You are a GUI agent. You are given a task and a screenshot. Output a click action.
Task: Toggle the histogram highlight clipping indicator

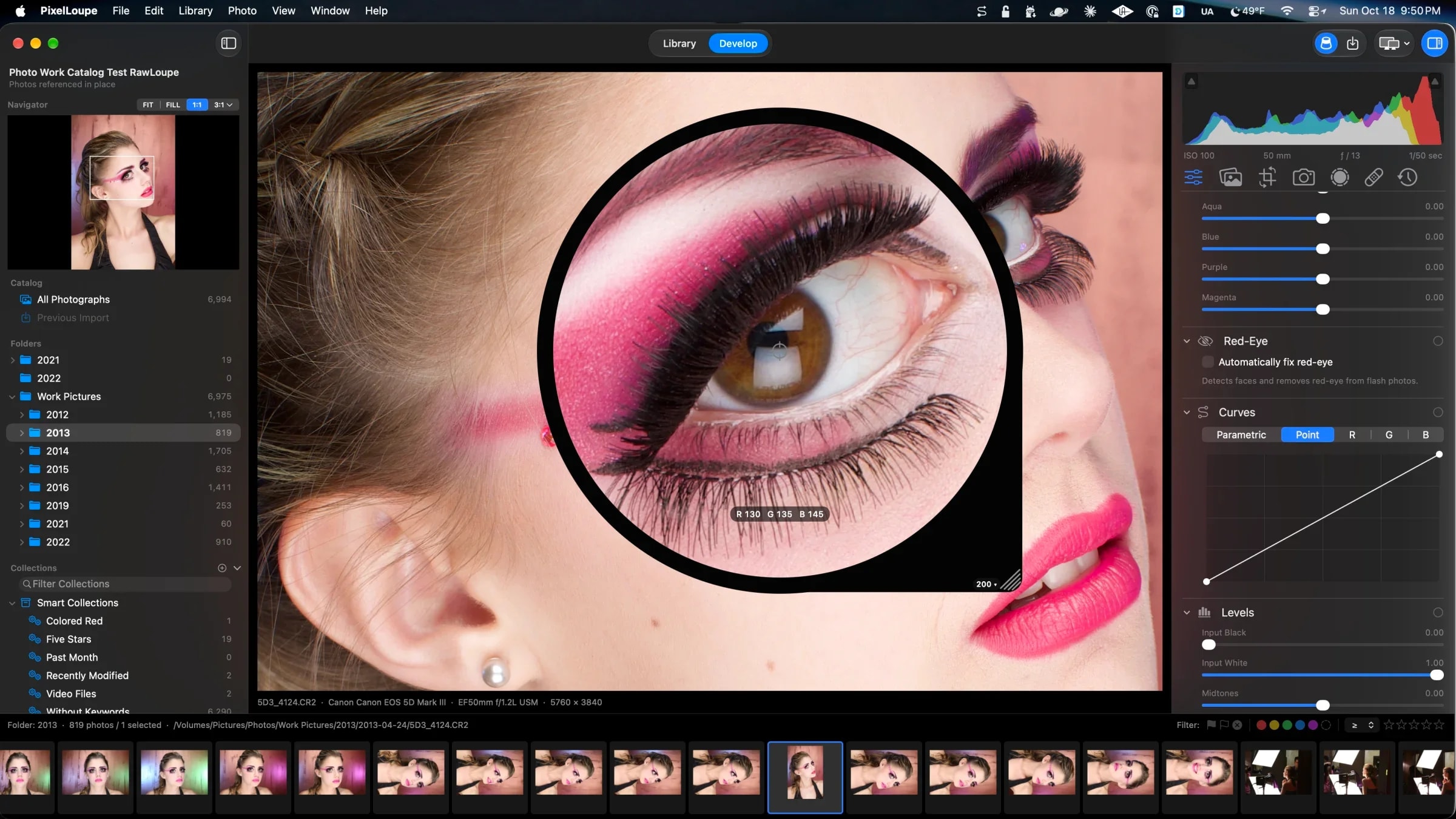1435,81
